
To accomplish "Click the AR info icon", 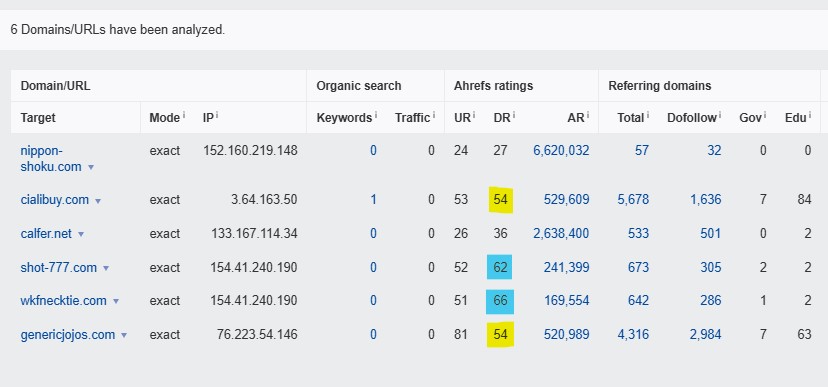I will (588, 114).
